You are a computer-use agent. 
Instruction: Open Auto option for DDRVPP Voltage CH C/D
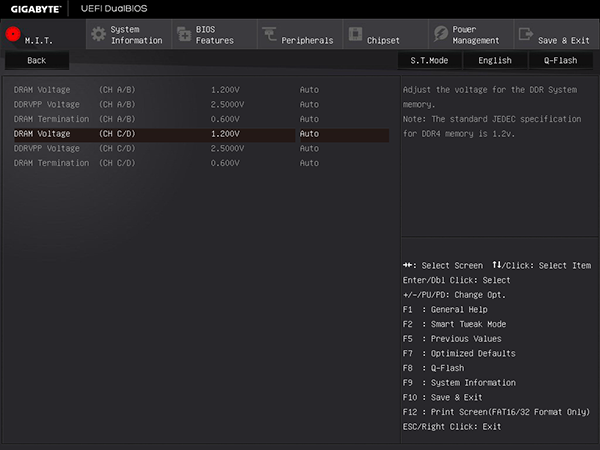tap(309, 148)
